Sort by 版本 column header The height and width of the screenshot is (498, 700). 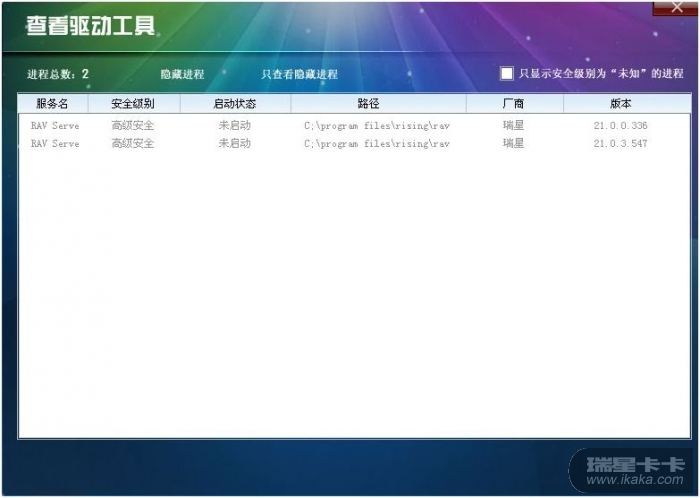[627, 104]
